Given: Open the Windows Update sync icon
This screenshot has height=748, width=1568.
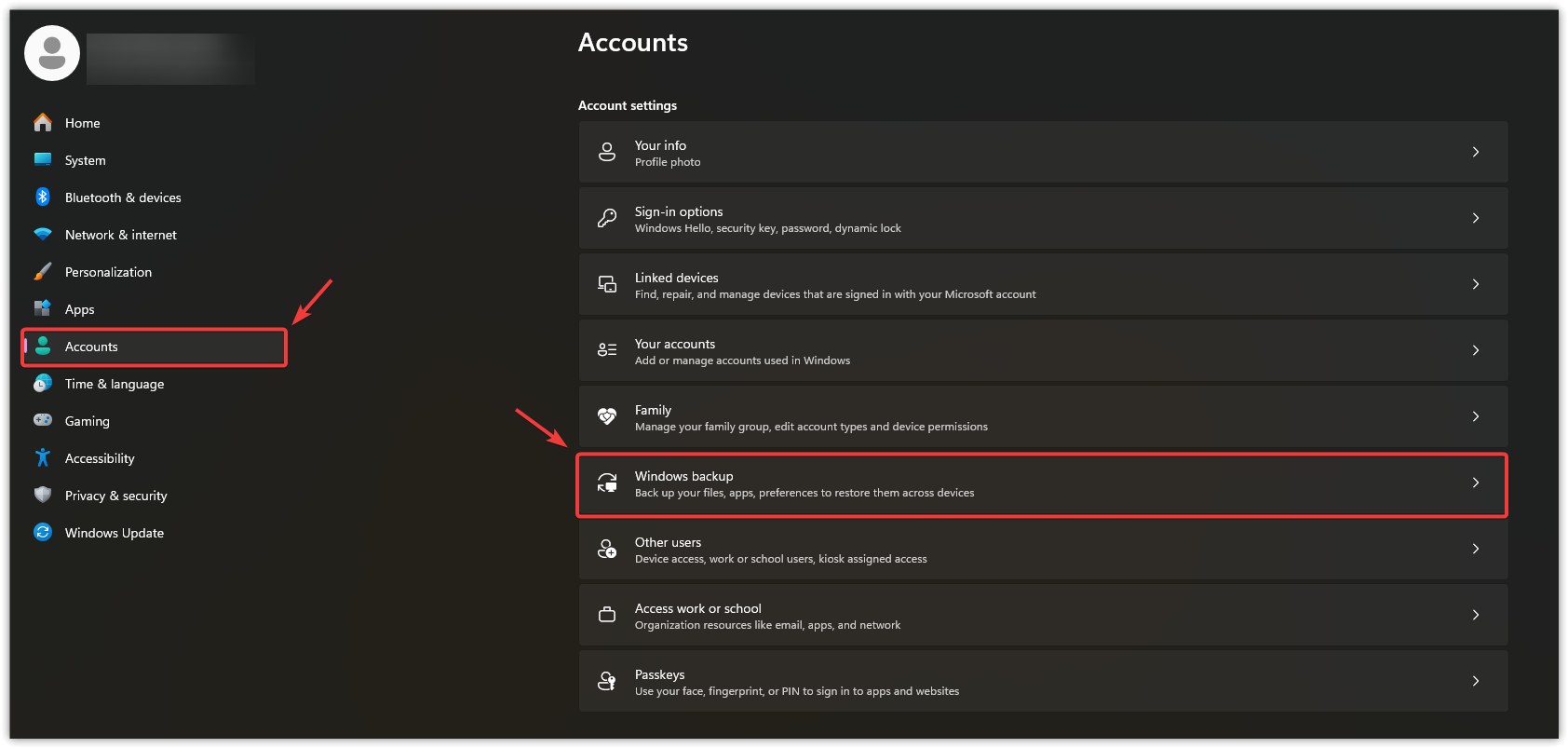Looking at the screenshot, I should [43, 533].
